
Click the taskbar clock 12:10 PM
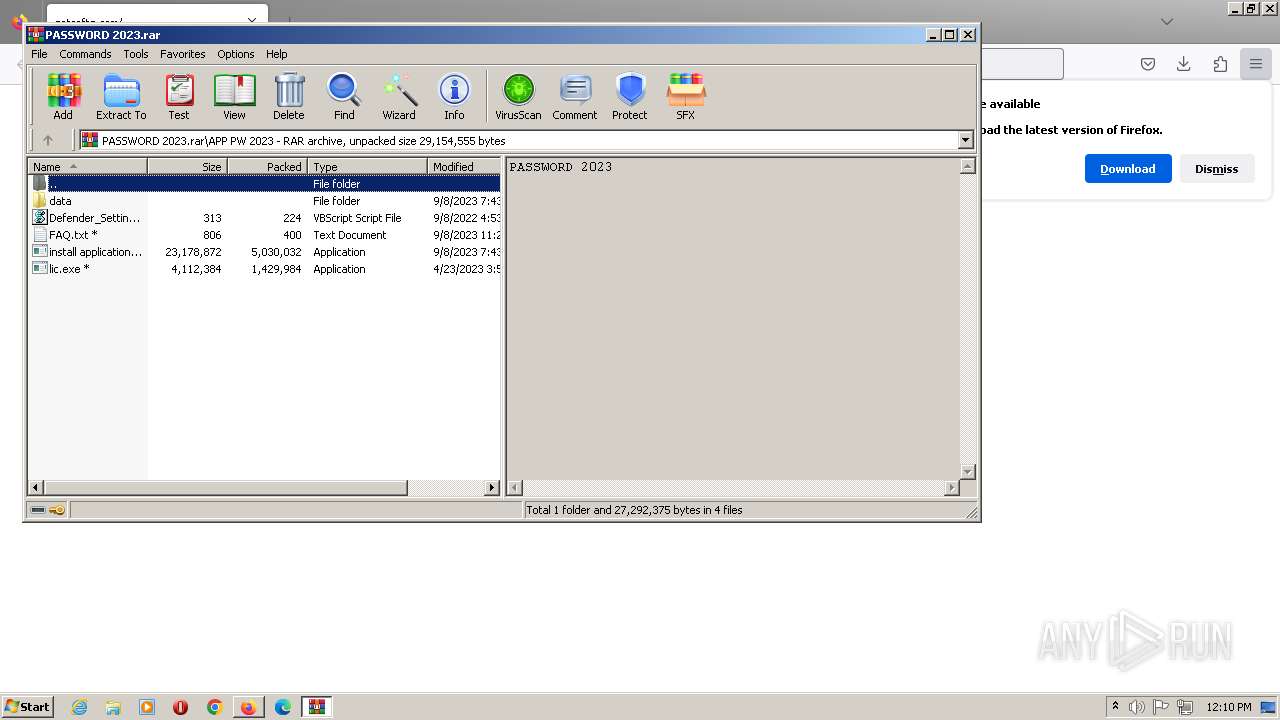tap(1229, 707)
